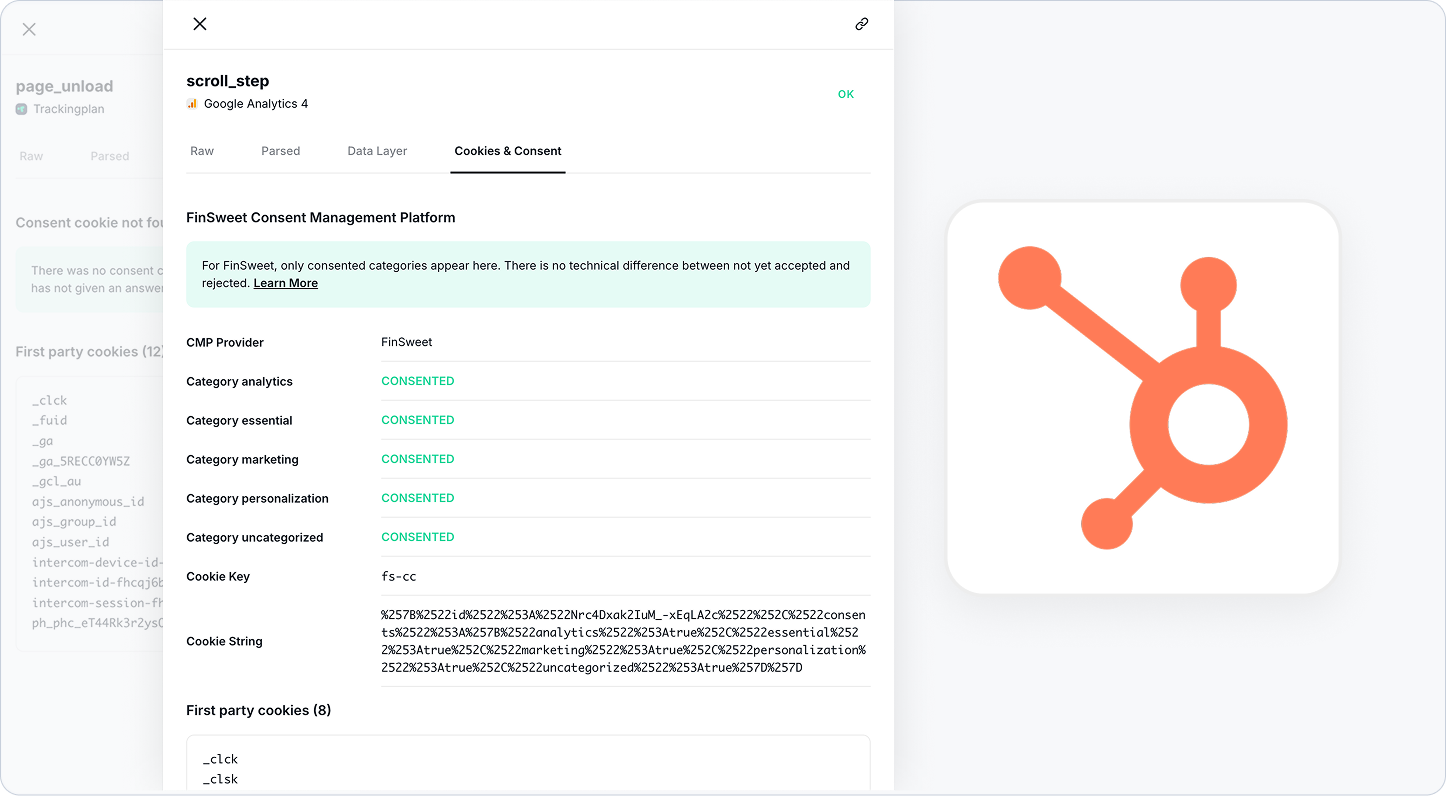1446x796 pixels.
Task: Click the CMP Provider value FinSweet
Action: pos(407,342)
